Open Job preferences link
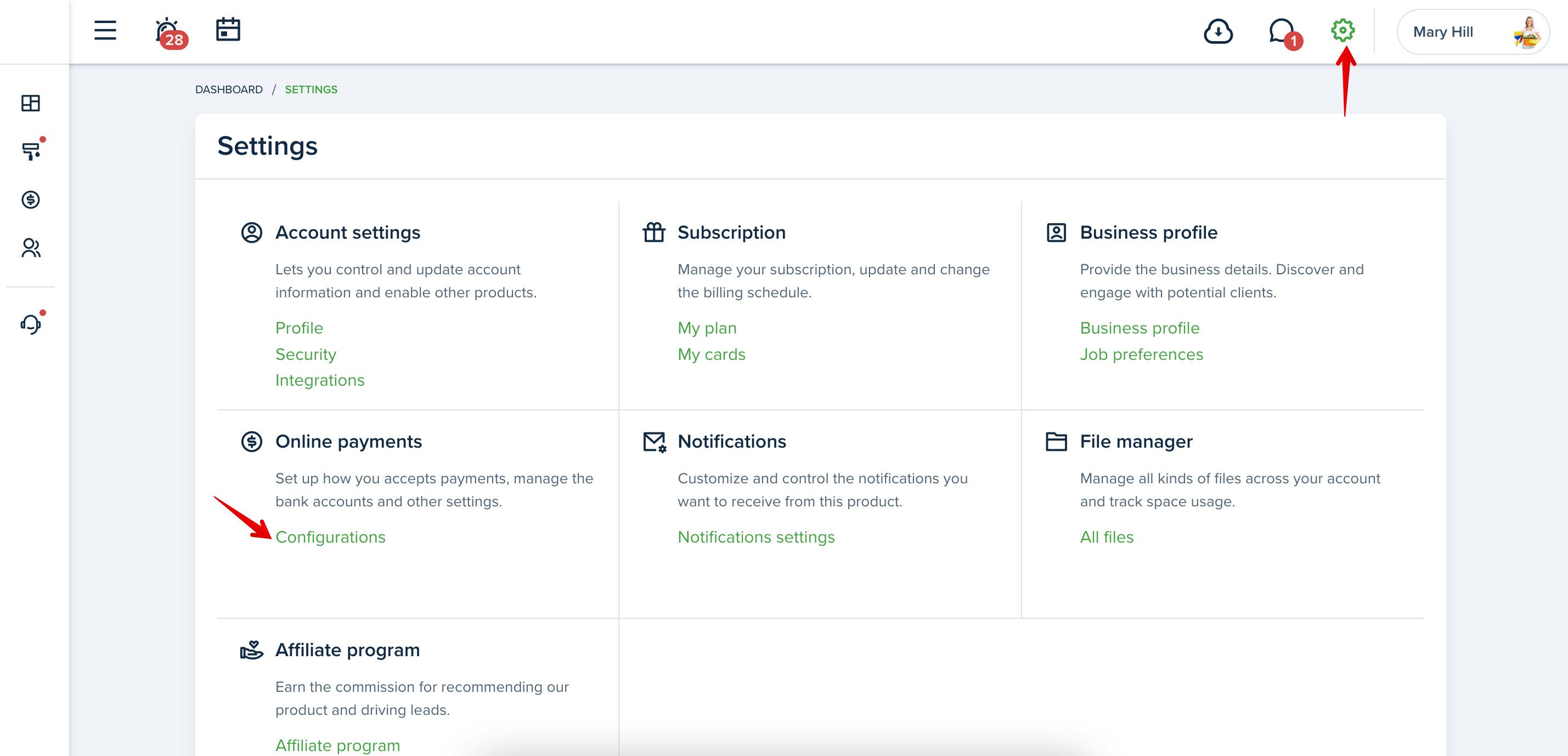Viewport: 1568px width, 756px height. [1141, 354]
